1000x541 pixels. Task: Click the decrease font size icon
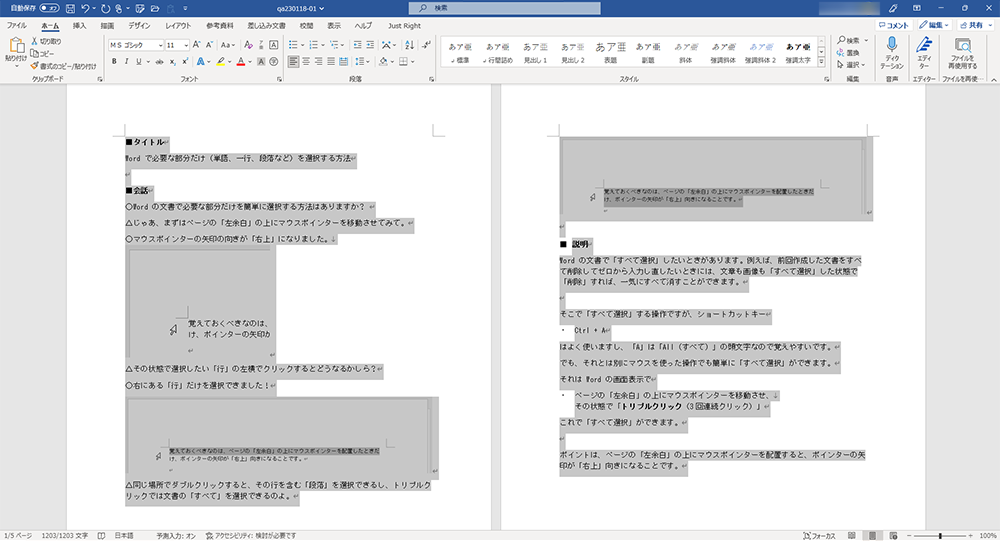tap(209, 45)
